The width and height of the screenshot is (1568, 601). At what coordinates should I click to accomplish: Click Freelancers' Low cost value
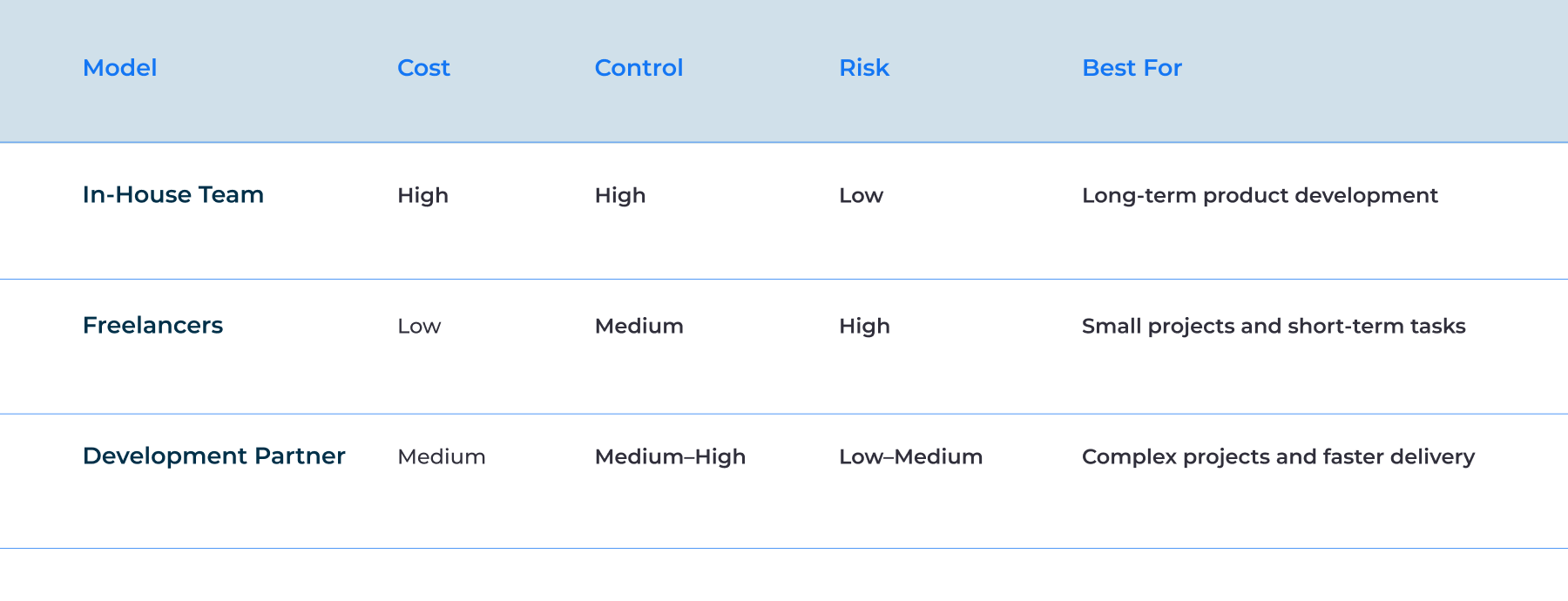click(419, 326)
